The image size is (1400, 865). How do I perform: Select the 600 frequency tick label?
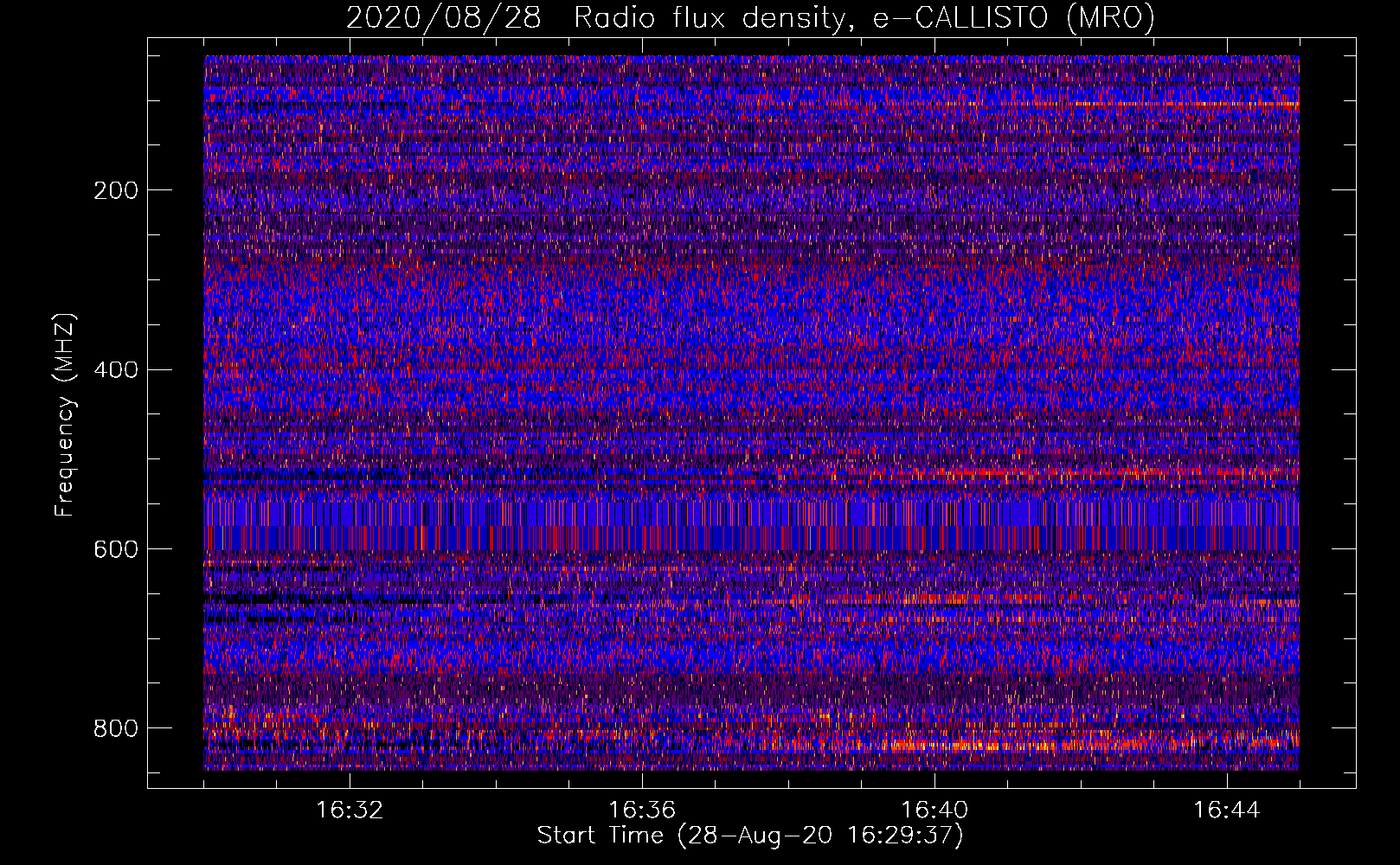(115, 550)
